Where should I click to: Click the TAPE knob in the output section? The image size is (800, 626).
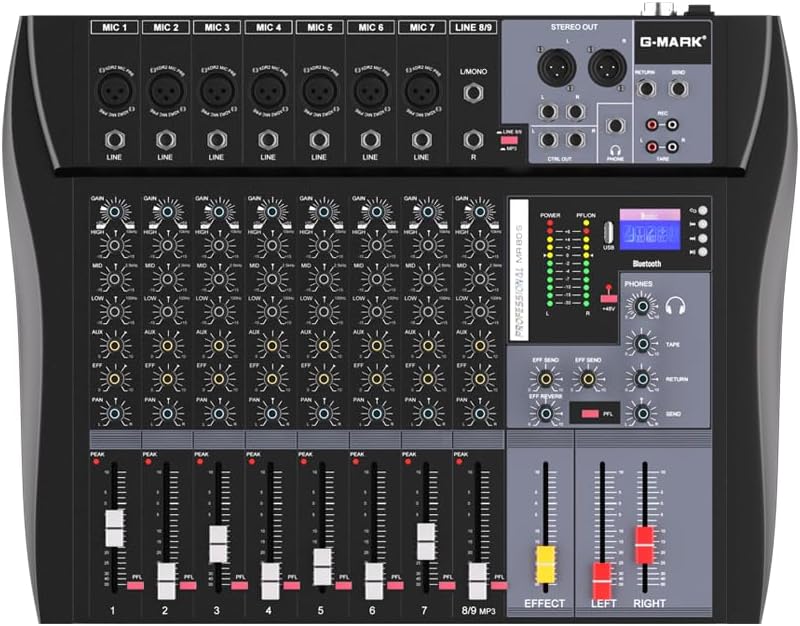tap(643, 344)
